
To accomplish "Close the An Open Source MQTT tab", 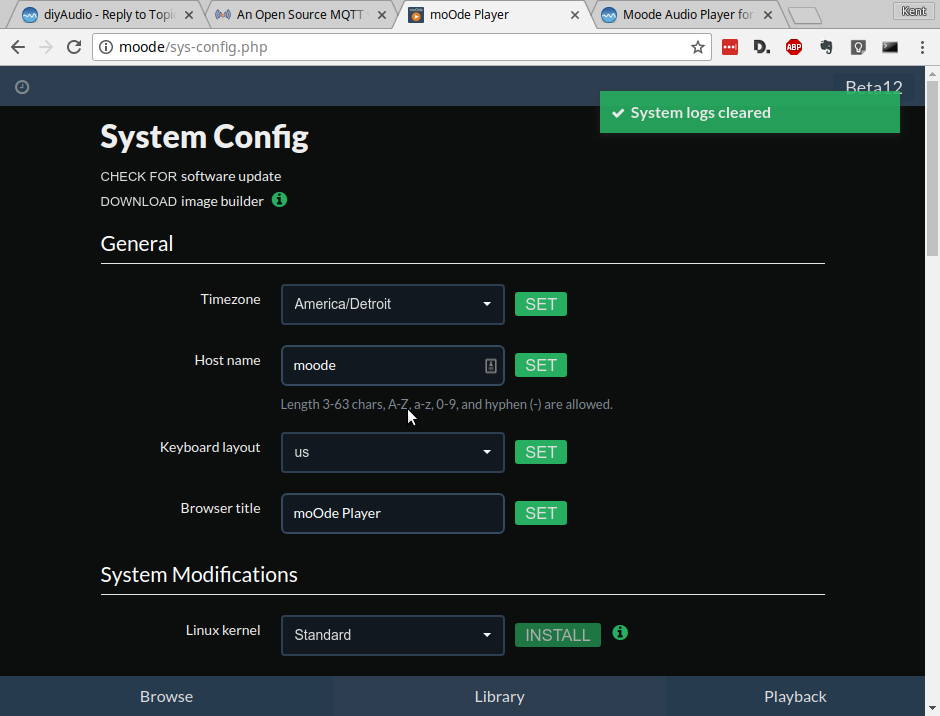I will [x=382, y=15].
